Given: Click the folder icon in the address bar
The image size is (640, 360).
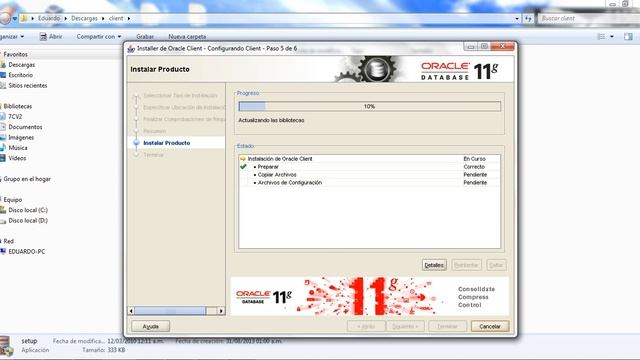Looking at the screenshot, I should point(24,18).
